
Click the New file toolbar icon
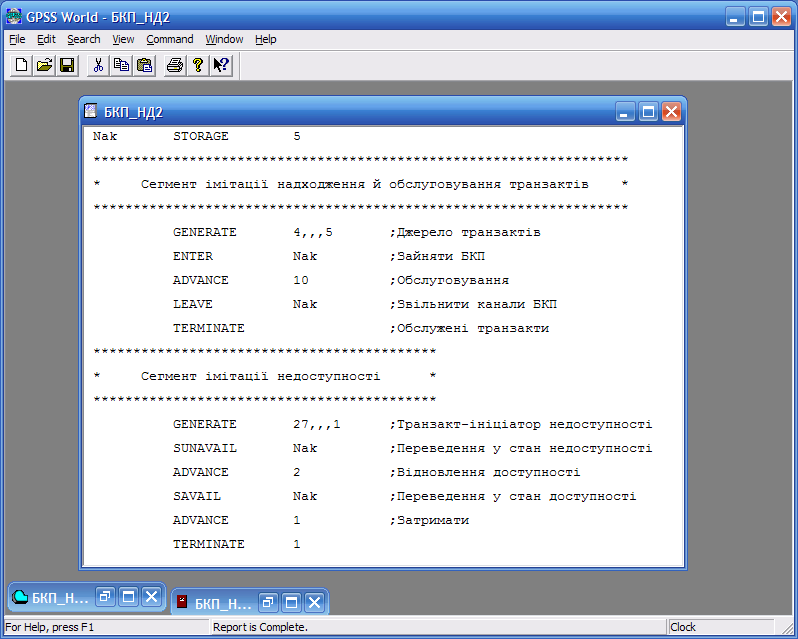[21, 66]
